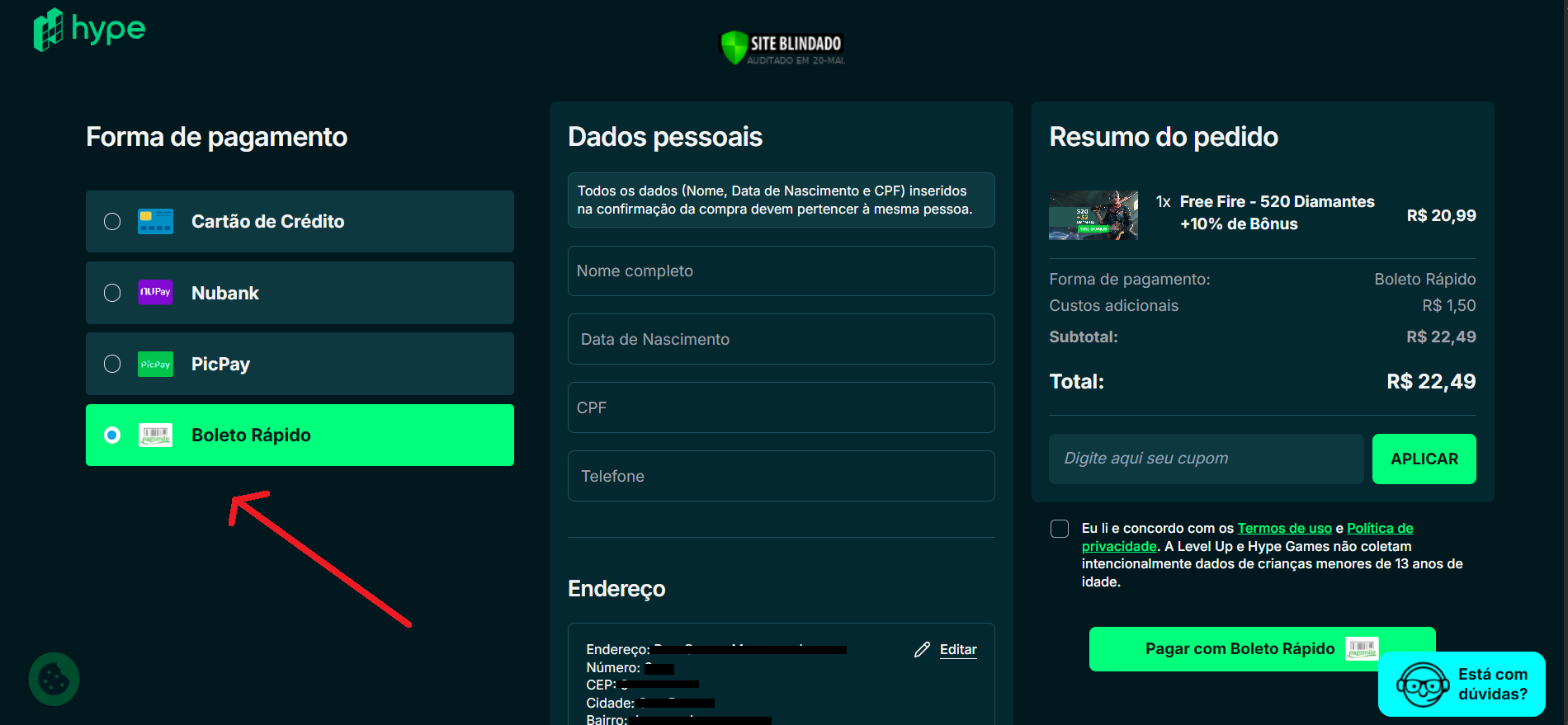
Task: Choose the Cartão de Crédito payment option
Action: click(x=300, y=221)
